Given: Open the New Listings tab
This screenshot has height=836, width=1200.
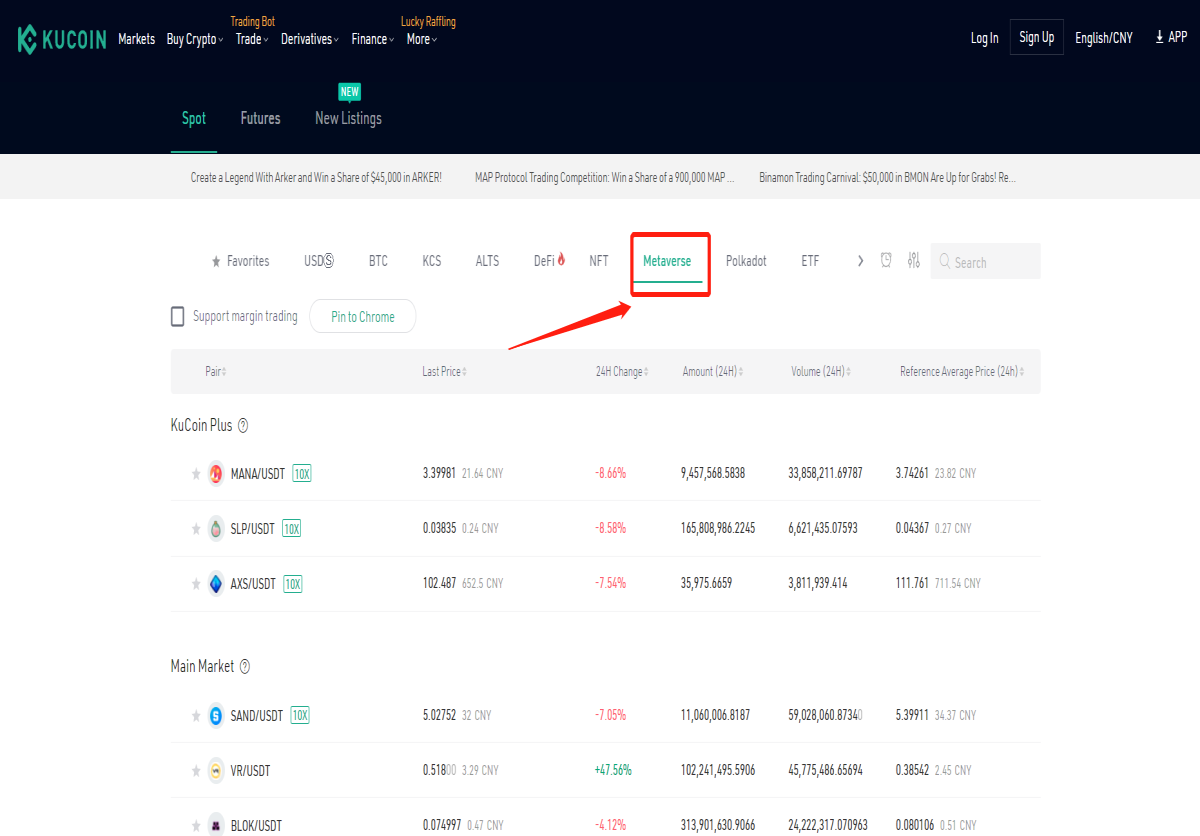Looking at the screenshot, I should click(x=348, y=118).
